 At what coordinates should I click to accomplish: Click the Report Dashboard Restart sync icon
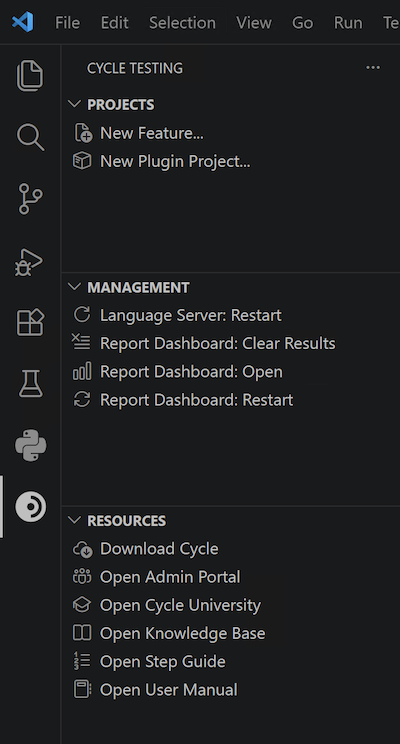click(82, 400)
